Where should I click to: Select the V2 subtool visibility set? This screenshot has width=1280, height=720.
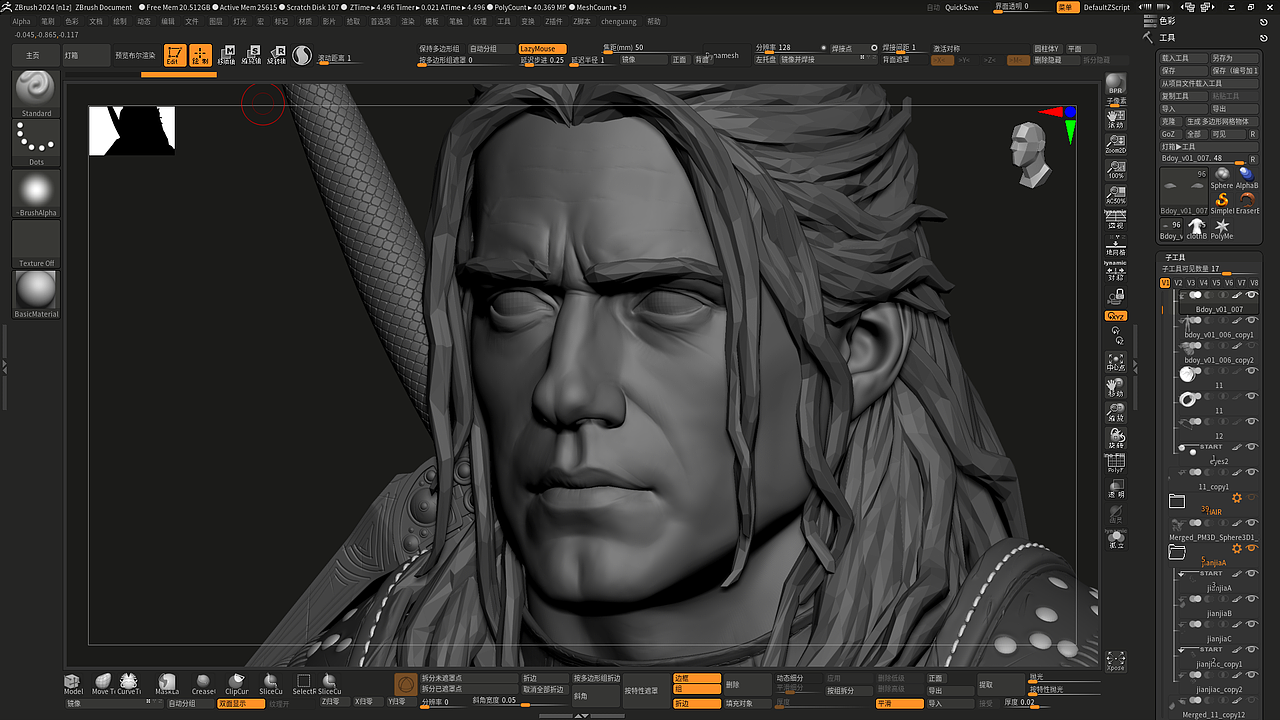[x=1178, y=283]
